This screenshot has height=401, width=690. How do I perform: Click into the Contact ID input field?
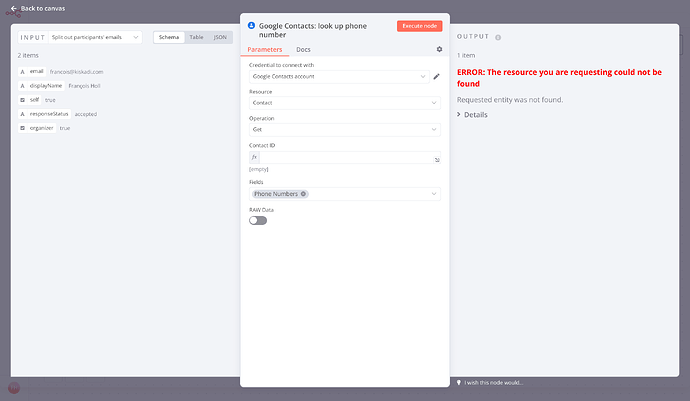(x=346, y=157)
